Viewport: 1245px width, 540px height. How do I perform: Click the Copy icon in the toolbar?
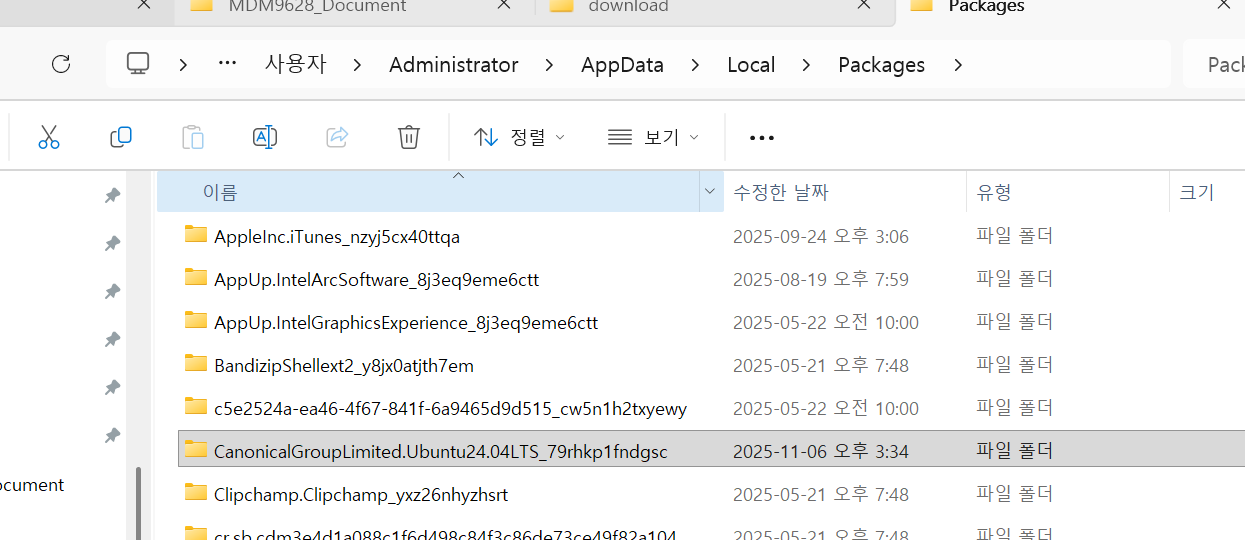[x=121, y=137]
